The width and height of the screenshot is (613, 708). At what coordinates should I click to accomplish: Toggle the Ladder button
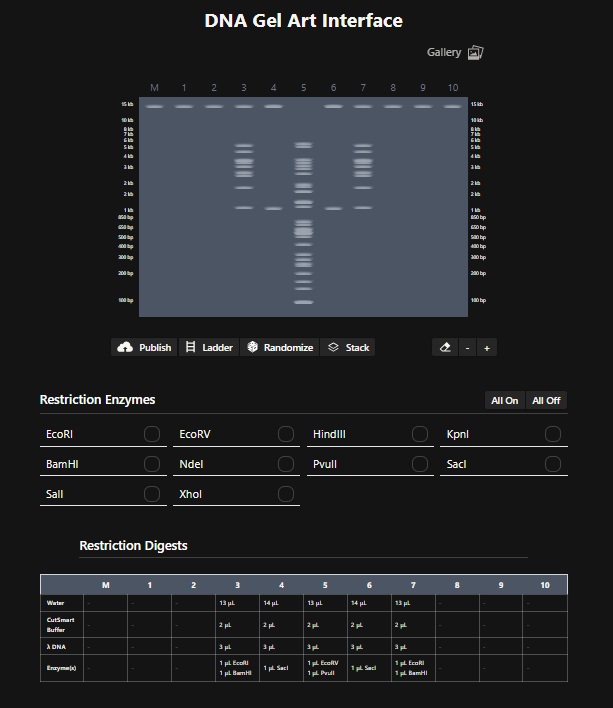(209, 347)
